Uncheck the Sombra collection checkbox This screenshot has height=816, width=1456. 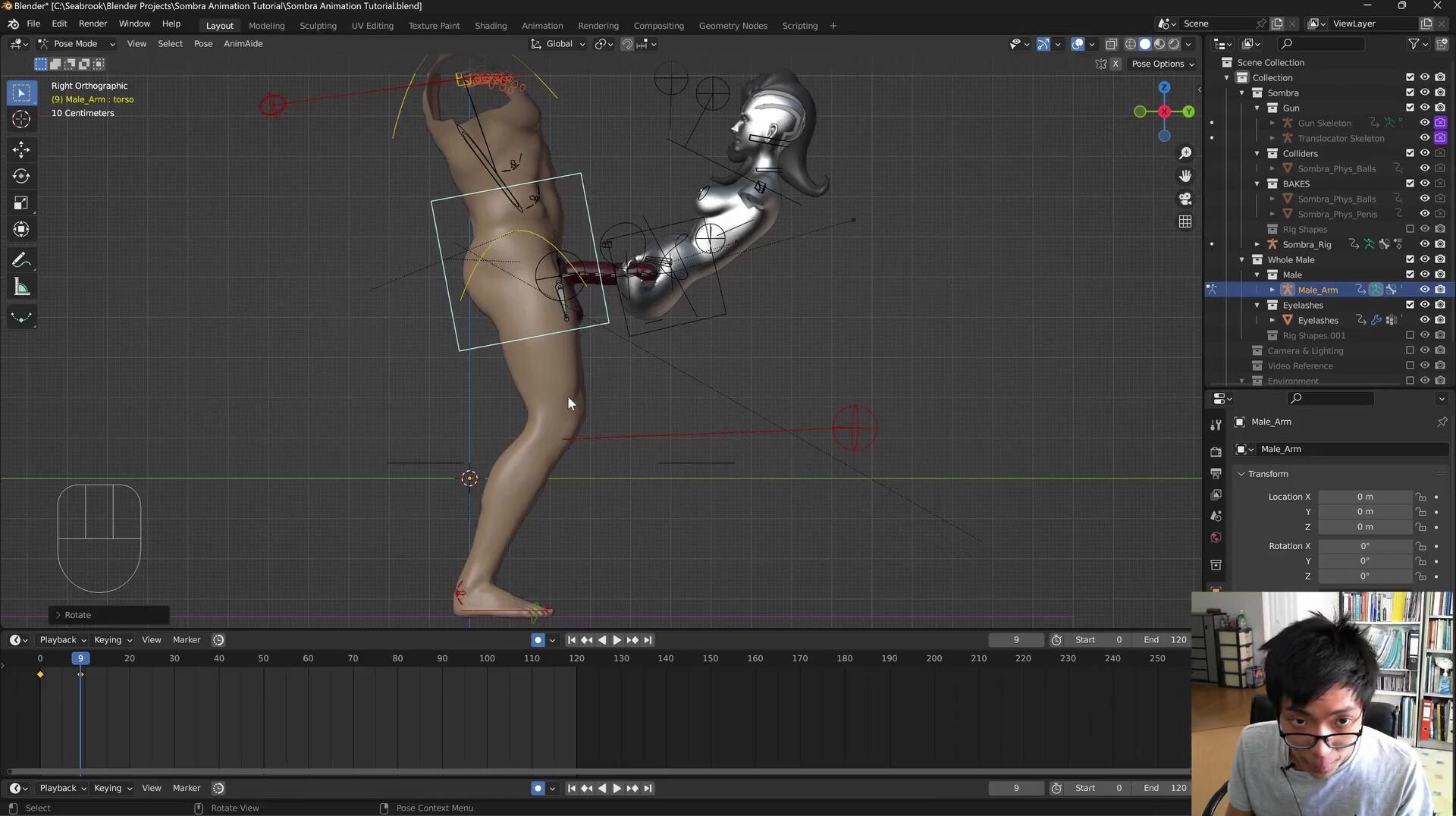pos(1410,93)
